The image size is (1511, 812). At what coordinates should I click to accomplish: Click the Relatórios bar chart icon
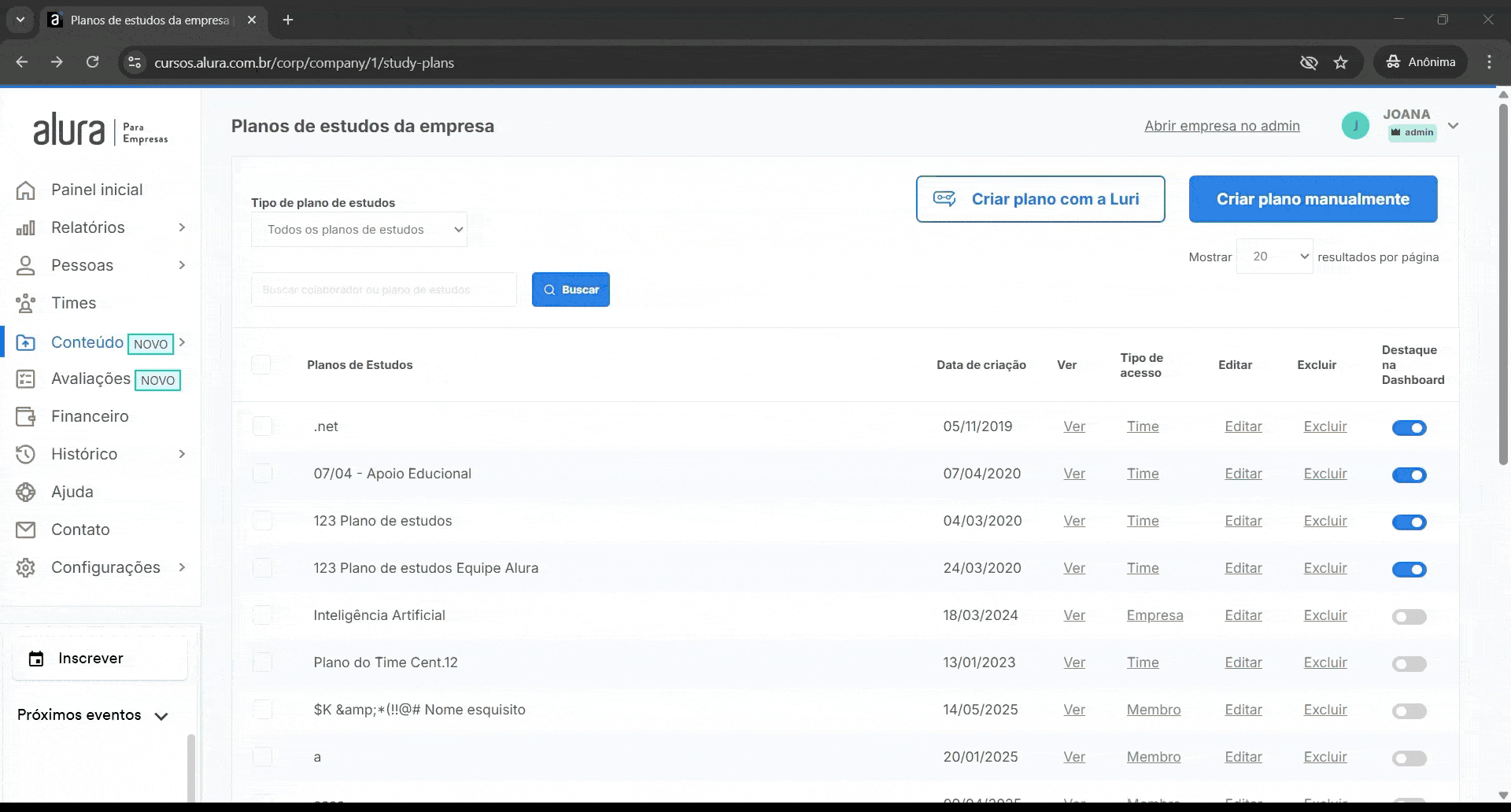click(x=26, y=228)
